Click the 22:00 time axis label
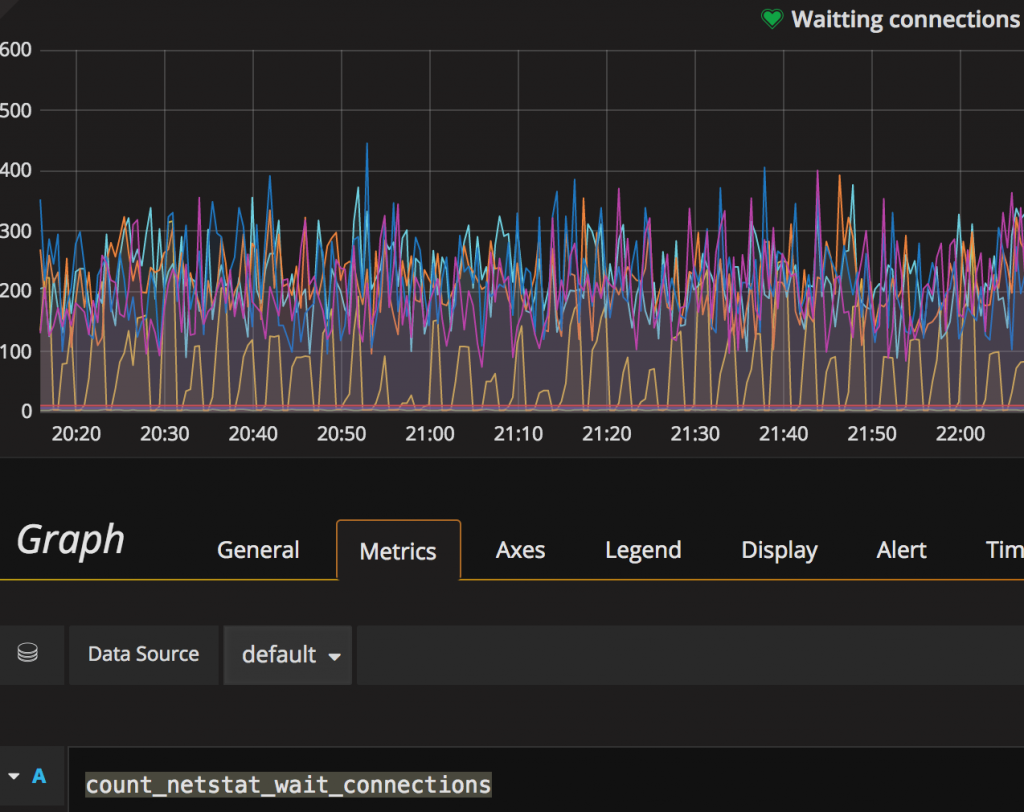1024x812 pixels. [960, 434]
